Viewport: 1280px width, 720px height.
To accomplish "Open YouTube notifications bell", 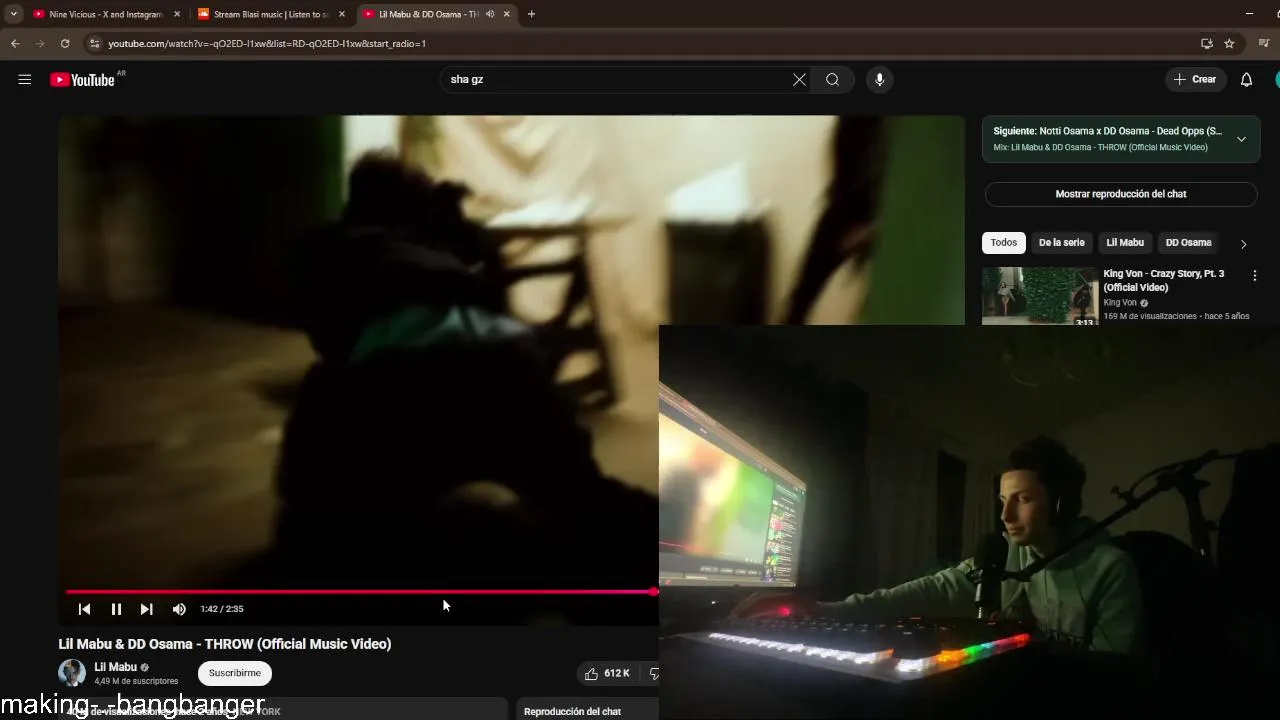I will 1246,80.
